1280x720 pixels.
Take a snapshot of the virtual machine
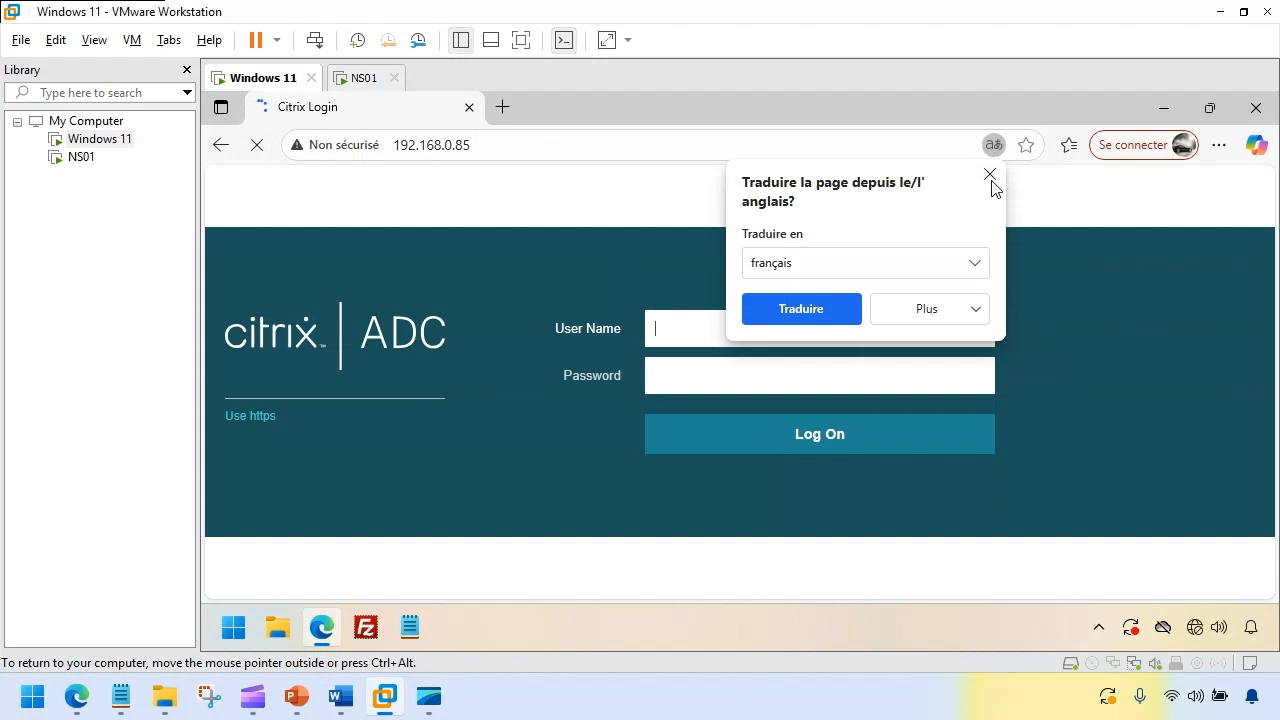tap(357, 40)
